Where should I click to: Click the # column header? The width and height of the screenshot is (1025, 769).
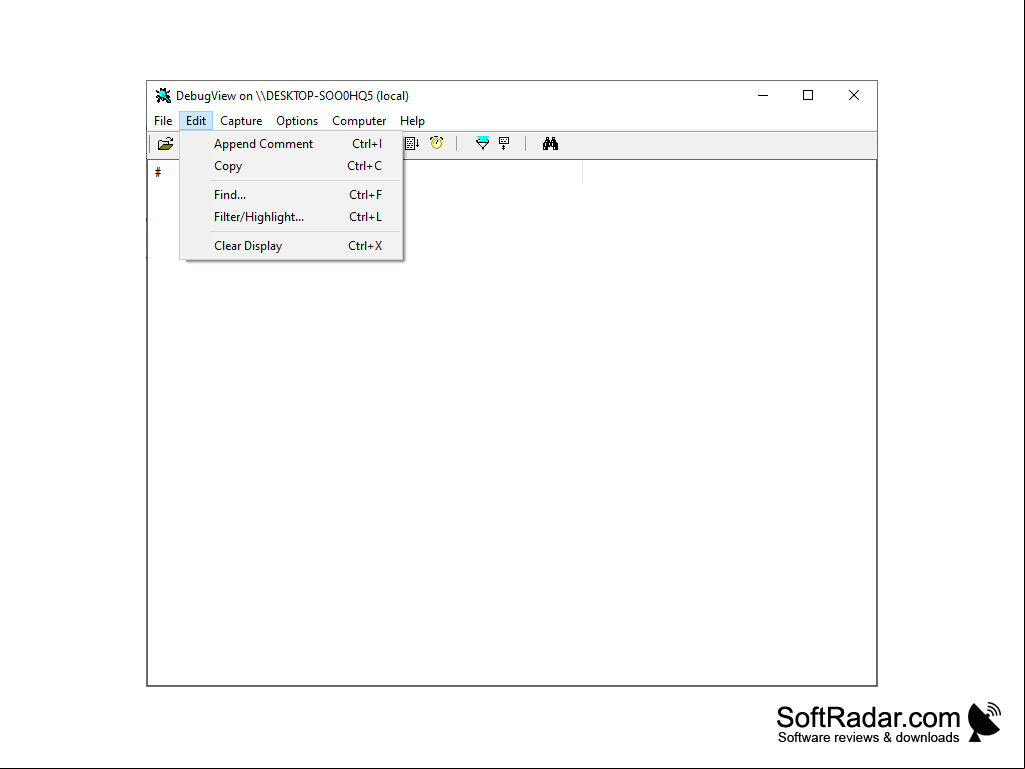point(158,172)
